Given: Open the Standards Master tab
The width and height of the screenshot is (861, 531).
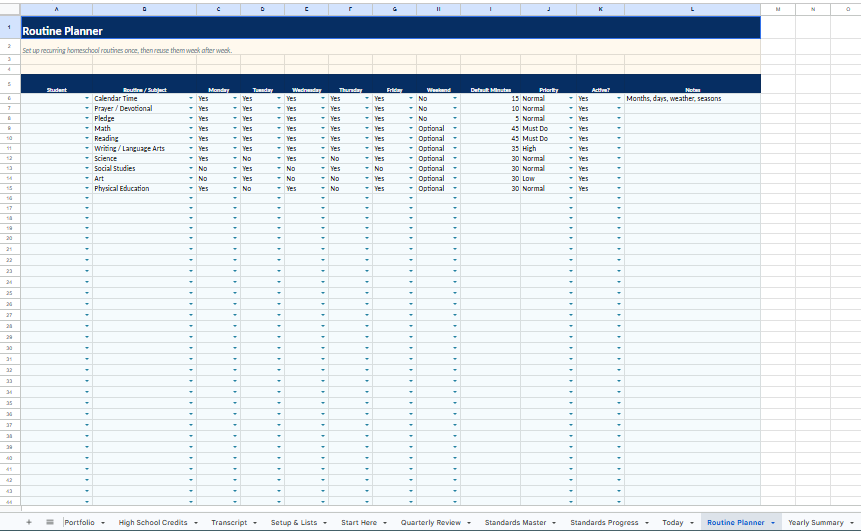Looking at the screenshot, I should (x=515, y=522).
